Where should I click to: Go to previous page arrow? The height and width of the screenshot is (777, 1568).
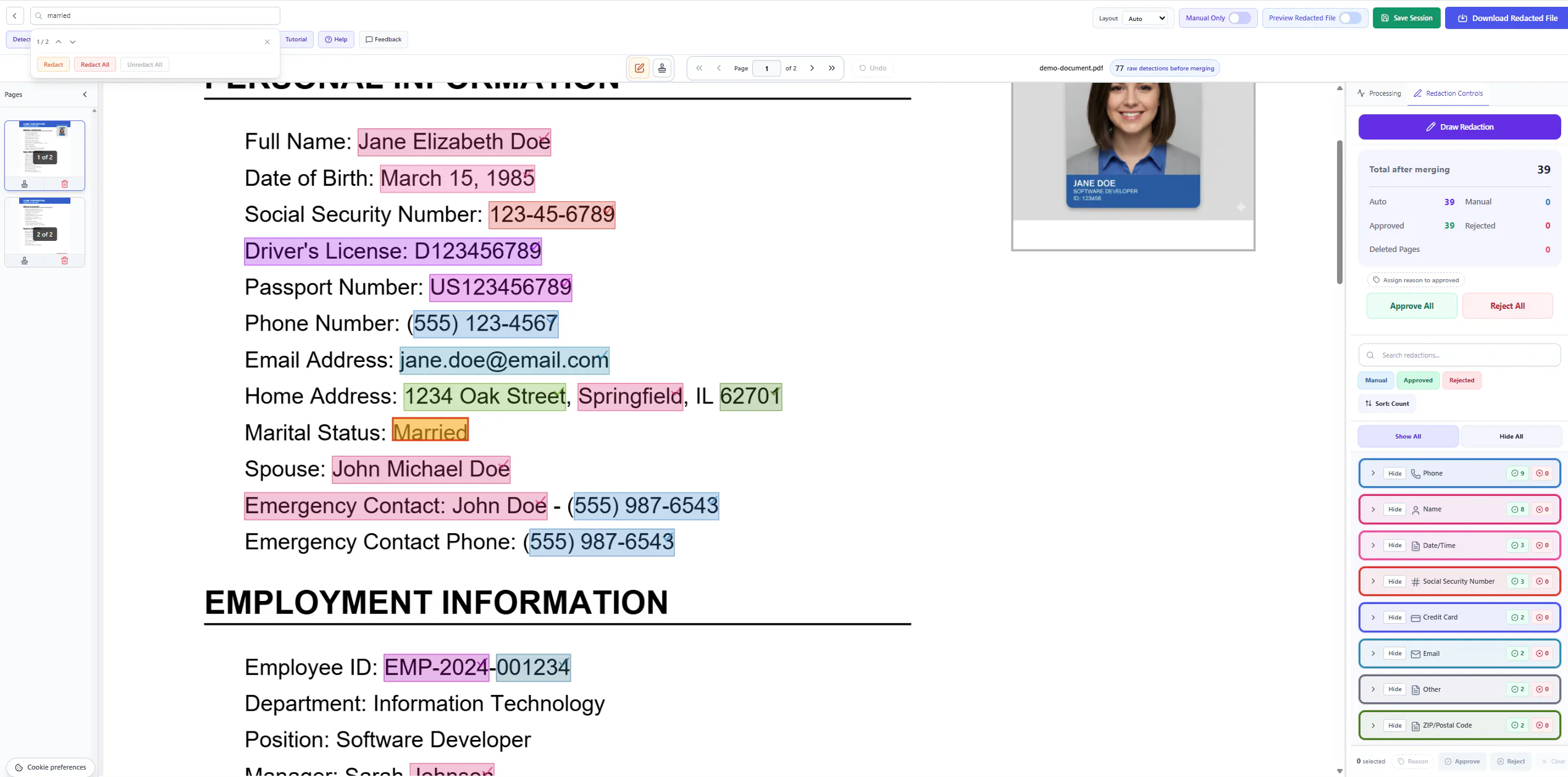coord(719,68)
